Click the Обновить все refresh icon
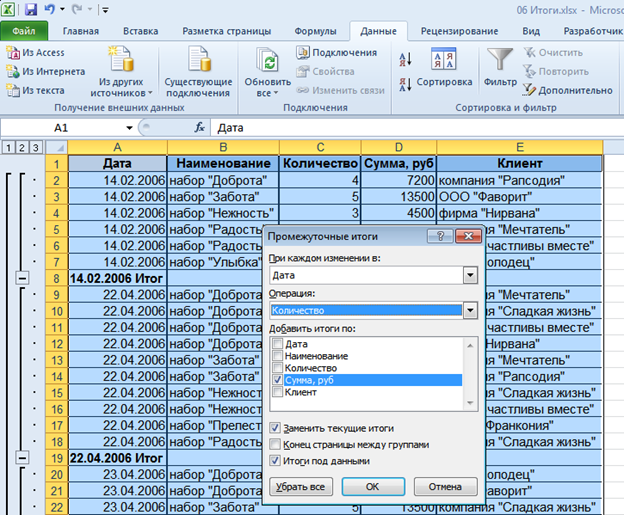This screenshot has height=515, width=624. 267,60
